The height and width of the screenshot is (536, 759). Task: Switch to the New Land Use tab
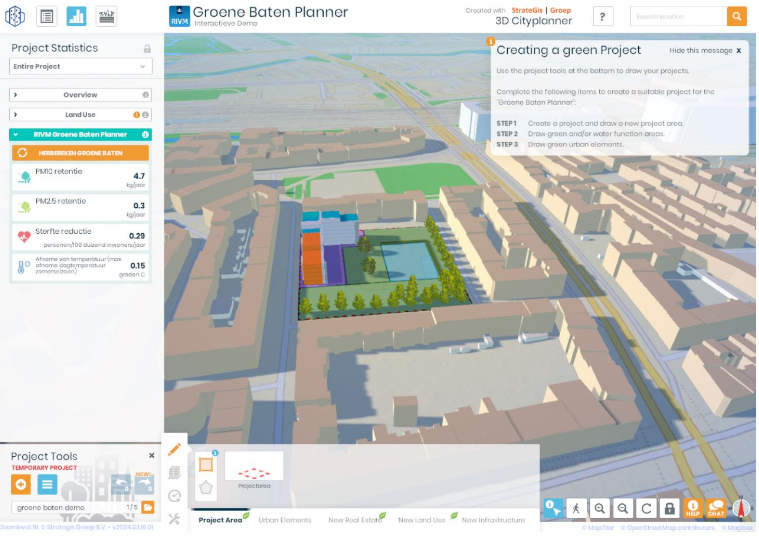[422, 520]
